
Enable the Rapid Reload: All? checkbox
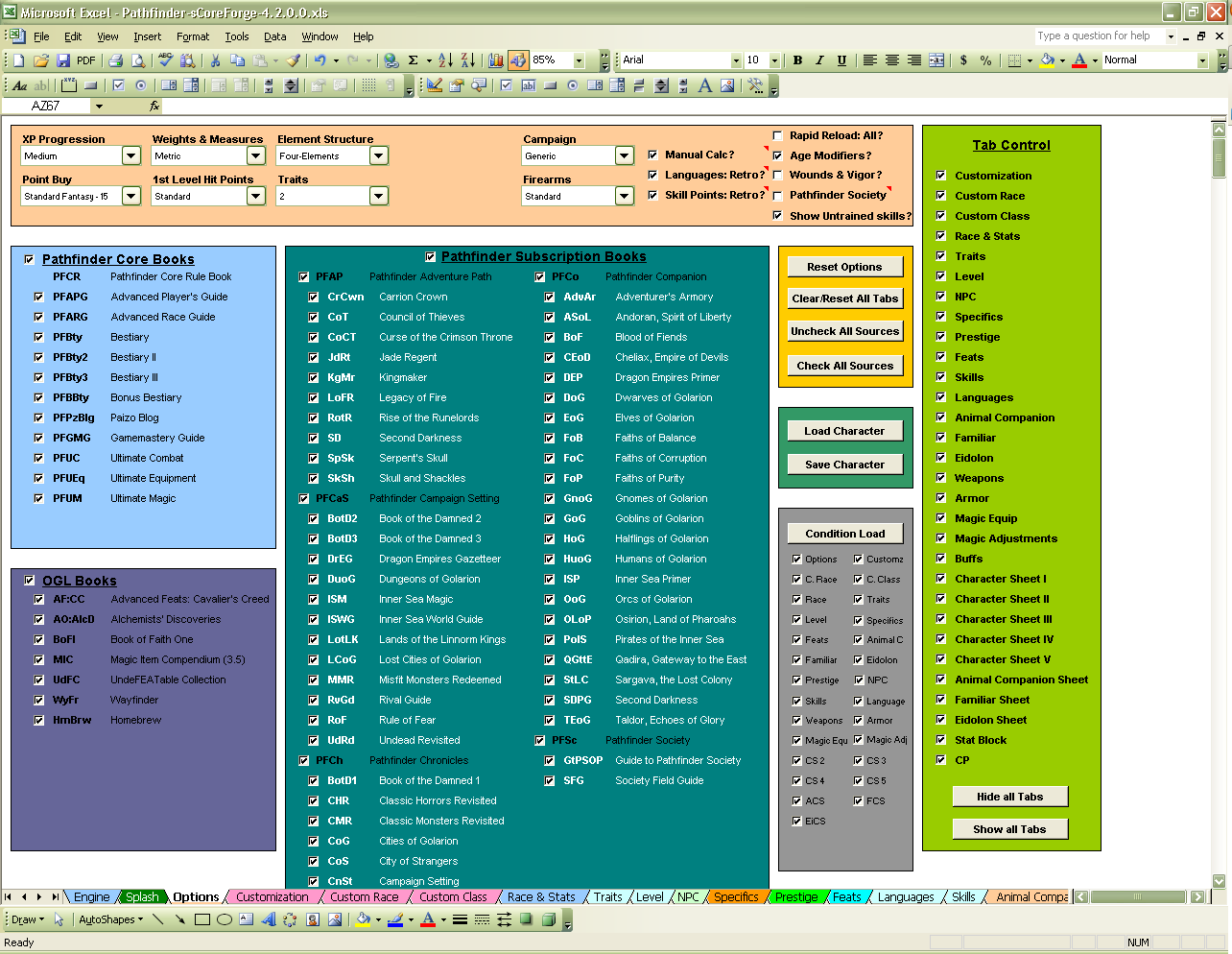[777, 136]
